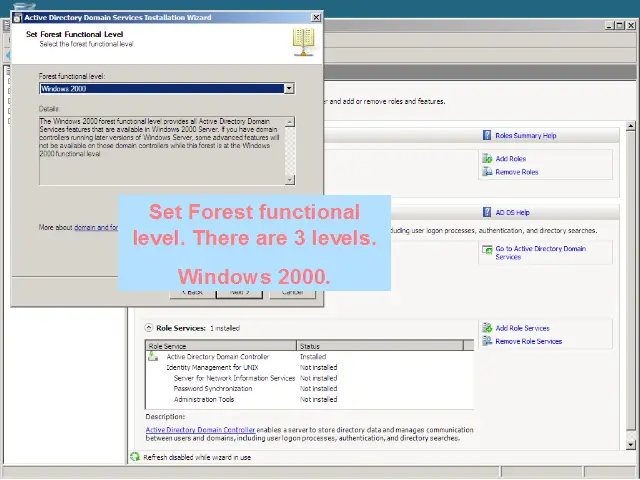The height and width of the screenshot is (480, 640).
Task: Close the AD DS Installation Wizard
Action: click(x=316, y=17)
